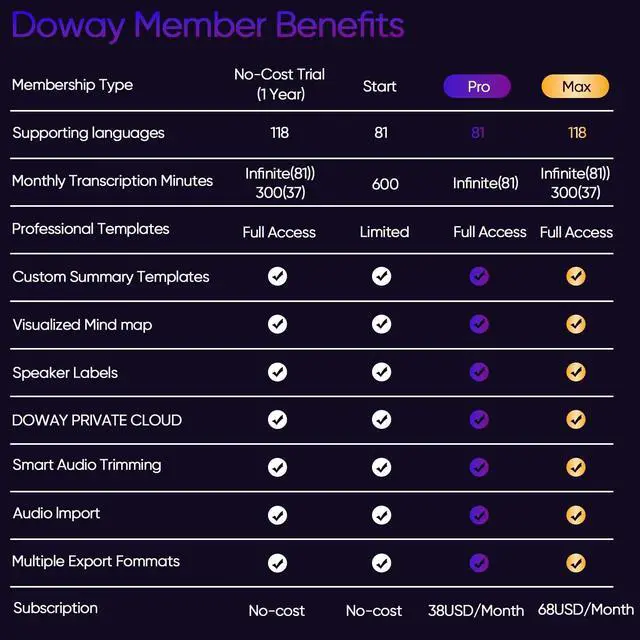The width and height of the screenshot is (640, 640).
Task: Click the Professional Templates row label
Action: 90,229
